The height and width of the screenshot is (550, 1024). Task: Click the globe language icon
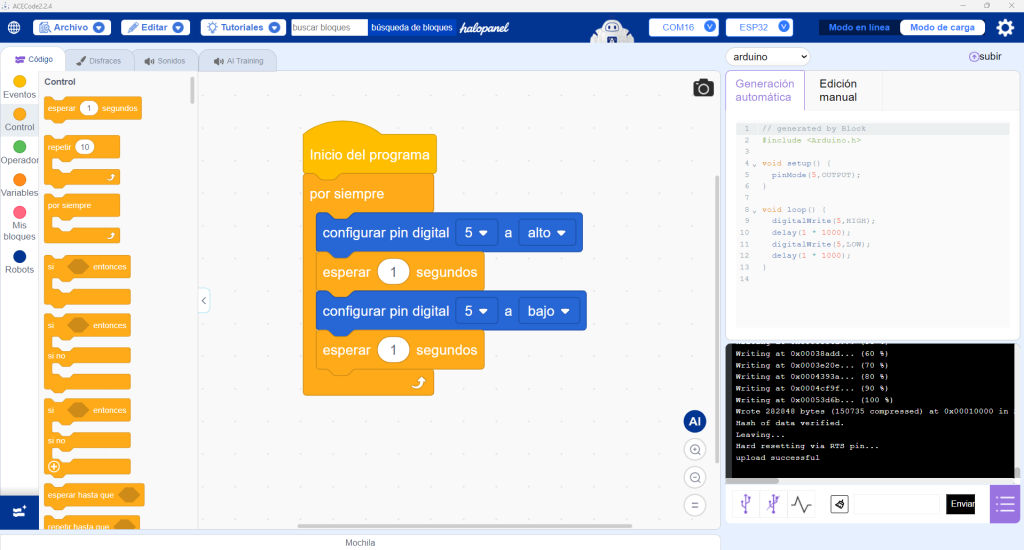(14, 27)
